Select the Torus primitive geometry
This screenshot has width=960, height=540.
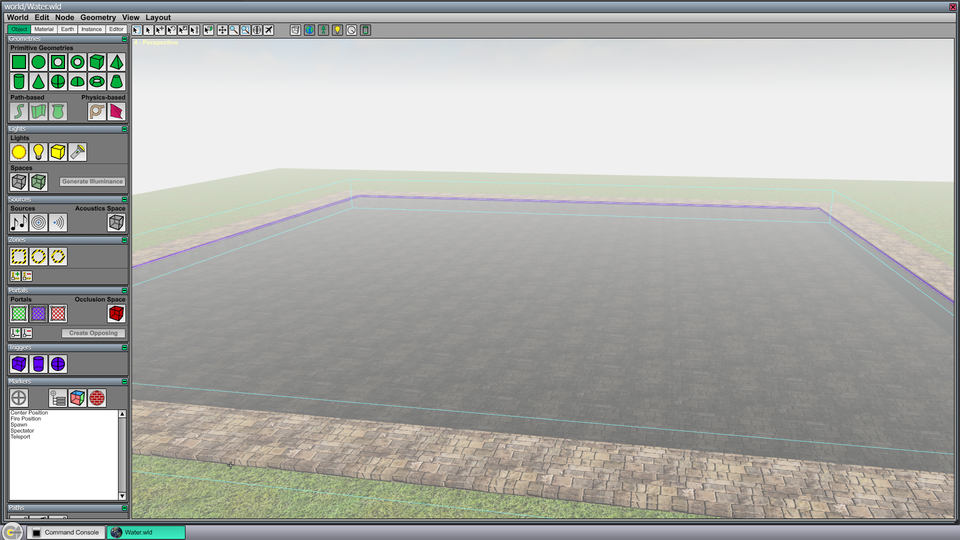(x=97, y=81)
